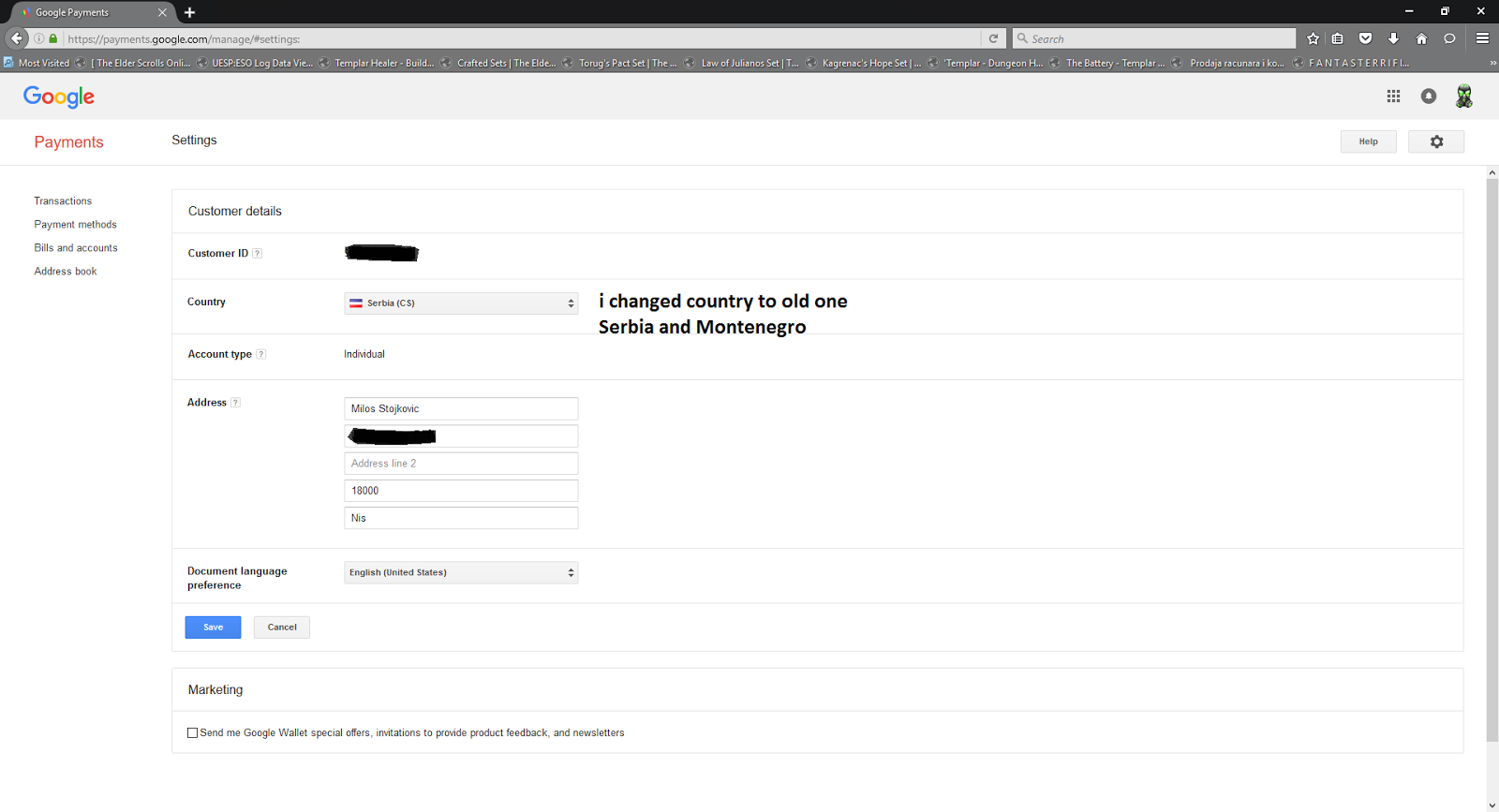1499x812 pixels.
Task: Open Transactions in the sidebar
Action: click(x=63, y=201)
